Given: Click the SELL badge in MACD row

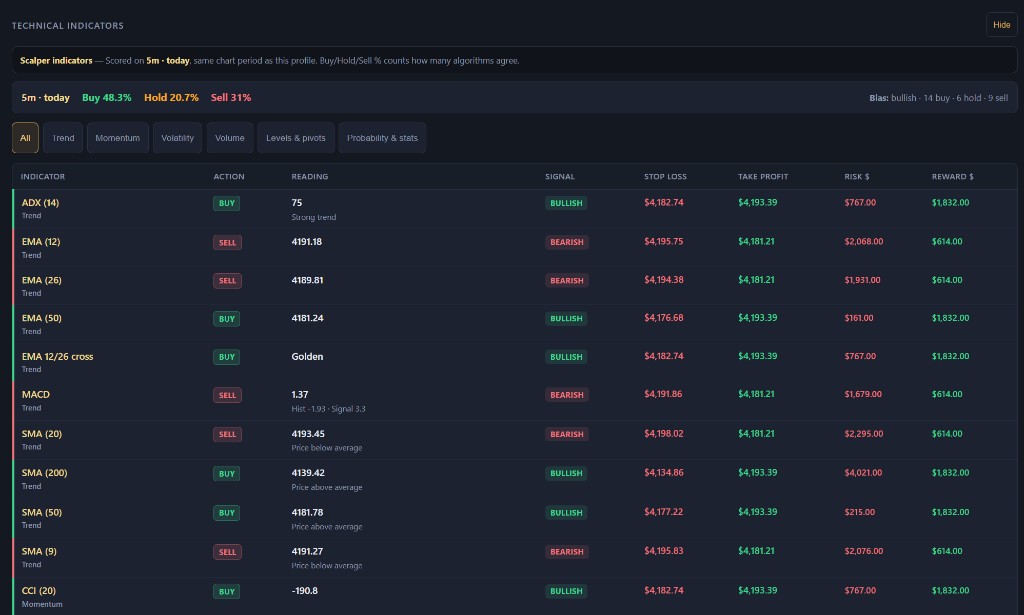Looking at the screenshot, I should click(x=227, y=395).
